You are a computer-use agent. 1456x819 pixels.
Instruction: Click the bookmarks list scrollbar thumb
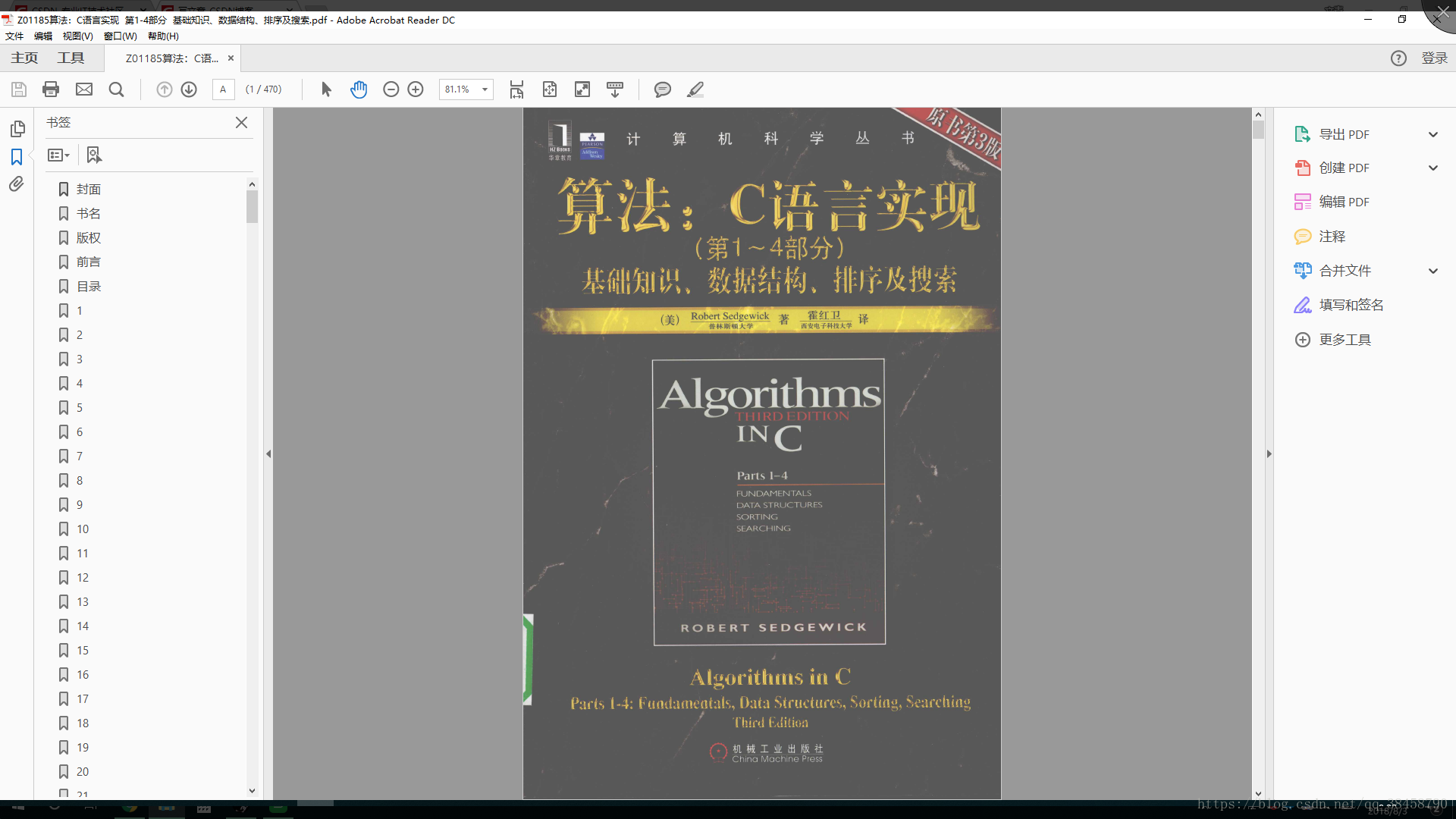pyautogui.click(x=252, y=206)
